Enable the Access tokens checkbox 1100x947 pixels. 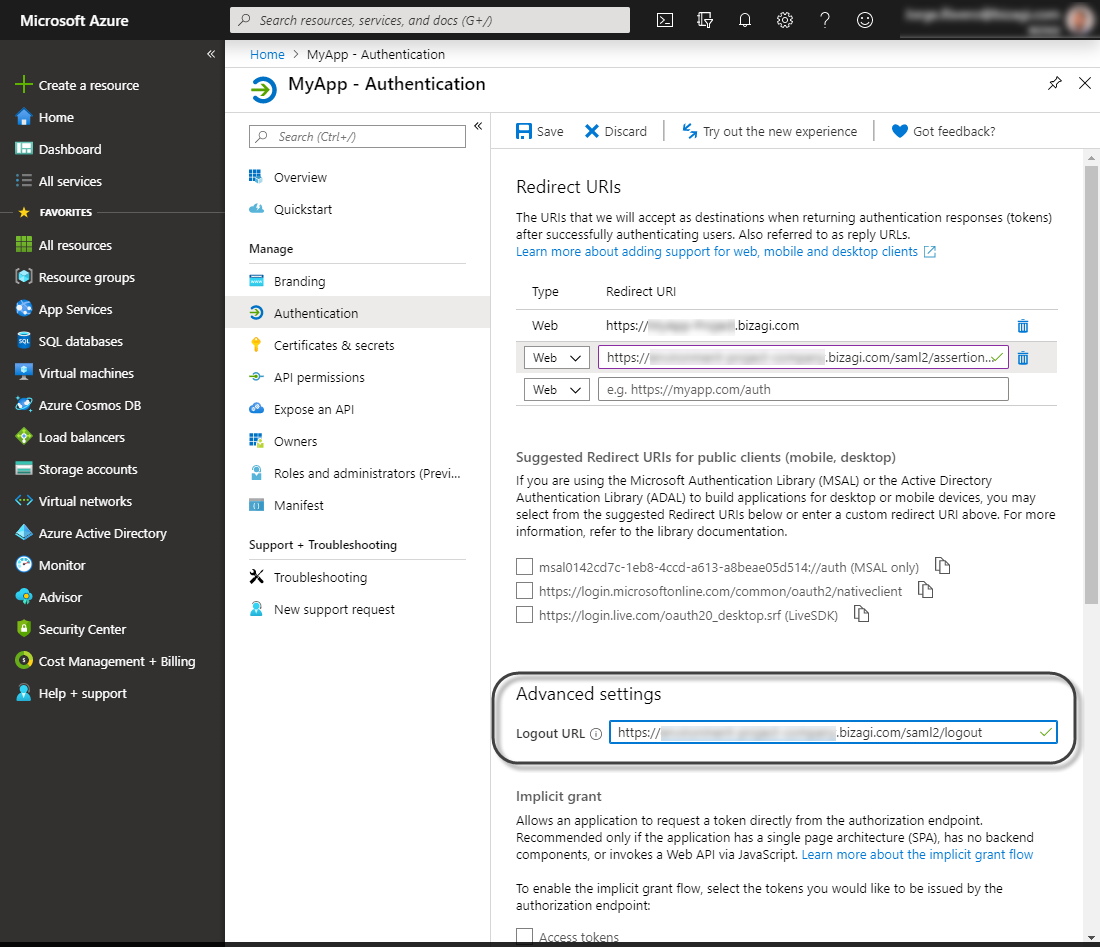(524, 936)
